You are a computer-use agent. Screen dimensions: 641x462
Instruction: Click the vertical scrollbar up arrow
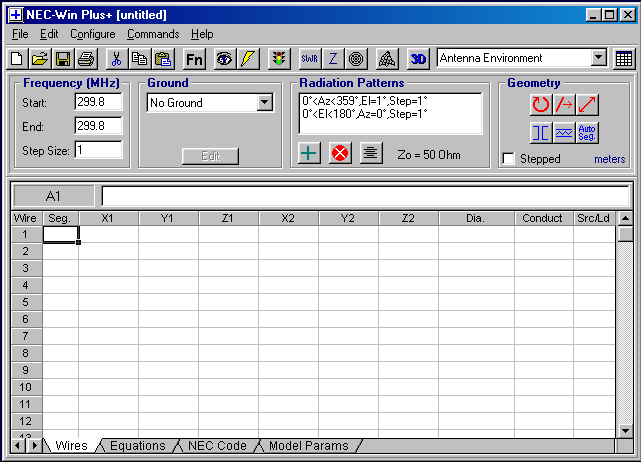point(625,218)
